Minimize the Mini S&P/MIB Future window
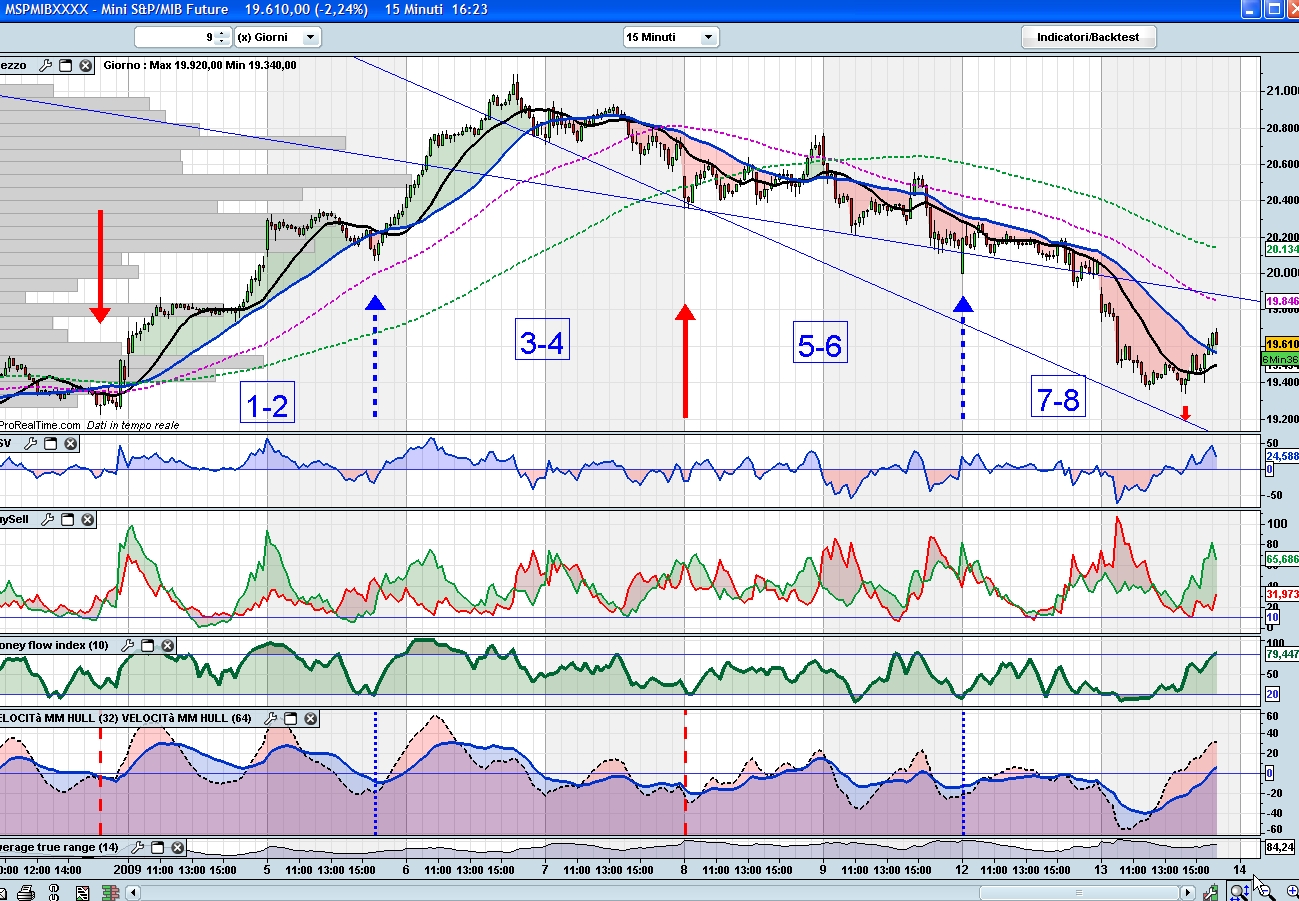Image resolution: width=1299 pixels, height=901 pixels. (1251, 9)
